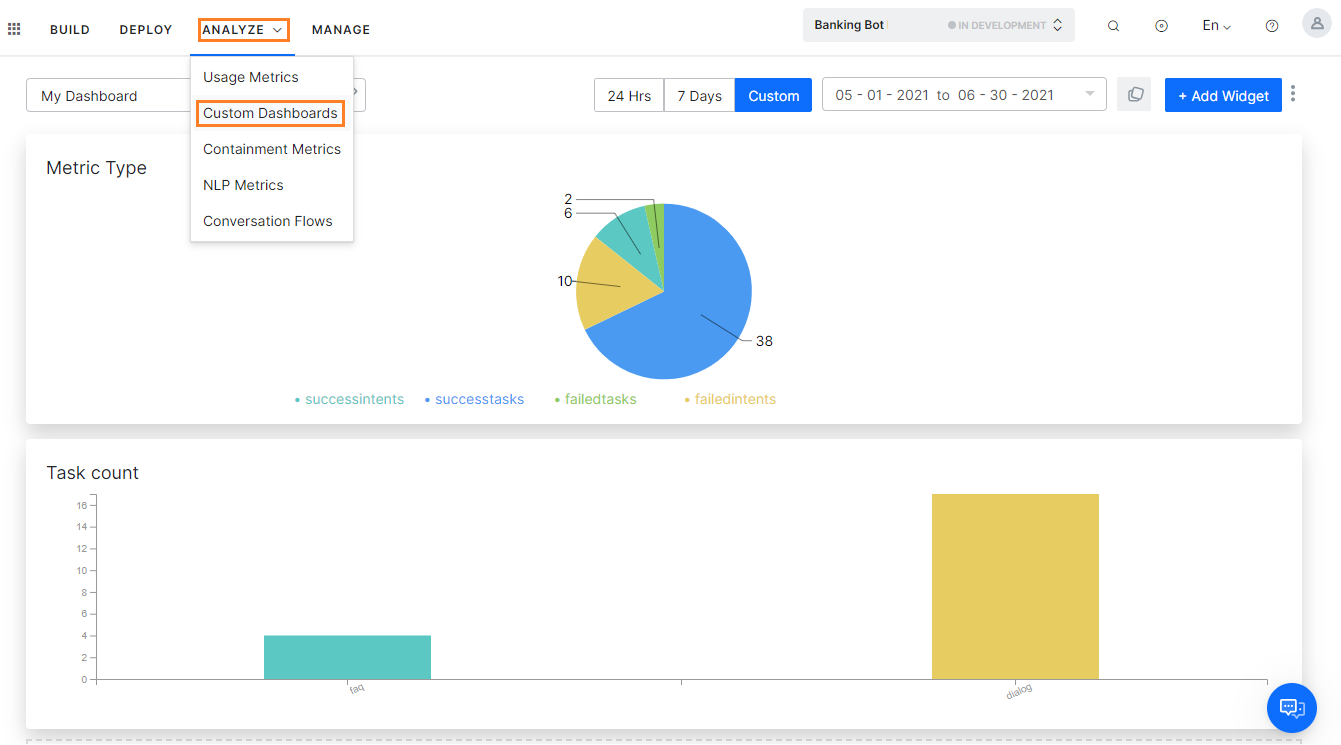The width and height of the screenshot is (1341, 745).
Task: Click the Add Widget button
Action: click(x=1222, y=94)
